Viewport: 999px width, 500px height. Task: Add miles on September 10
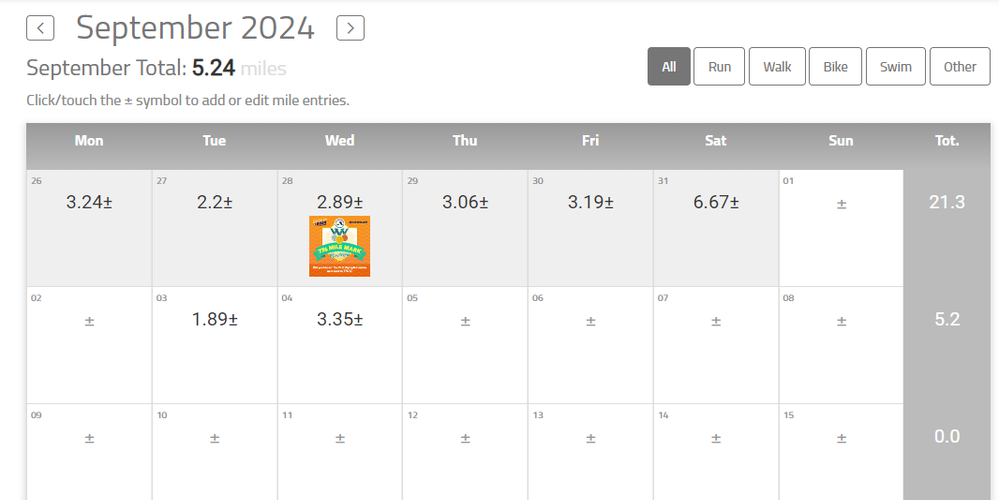click(214, 439)
